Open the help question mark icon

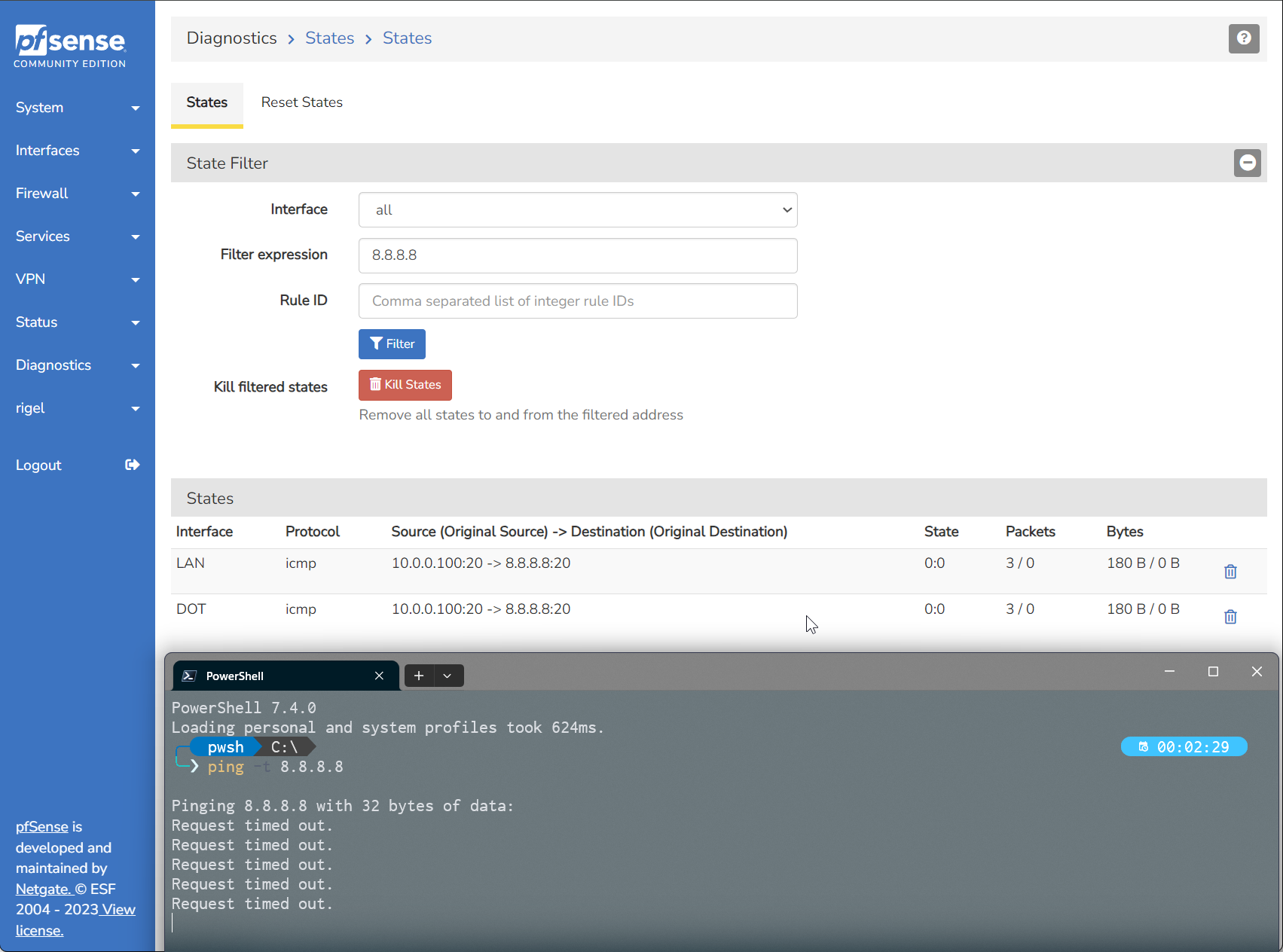(x=1244, y=38)
